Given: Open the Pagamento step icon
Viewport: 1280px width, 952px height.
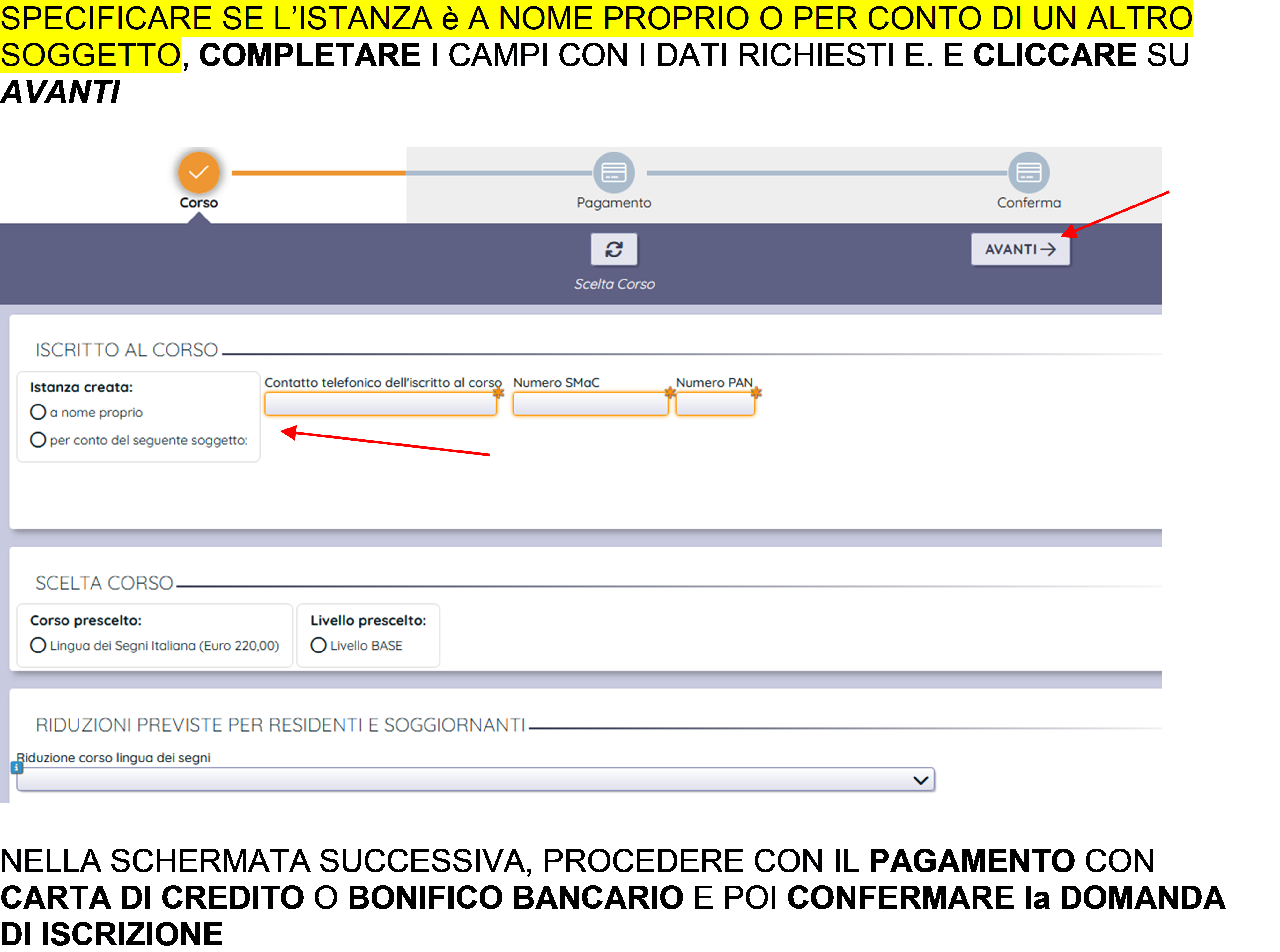Looking at the screenshot, I should [x=614, y=172].
